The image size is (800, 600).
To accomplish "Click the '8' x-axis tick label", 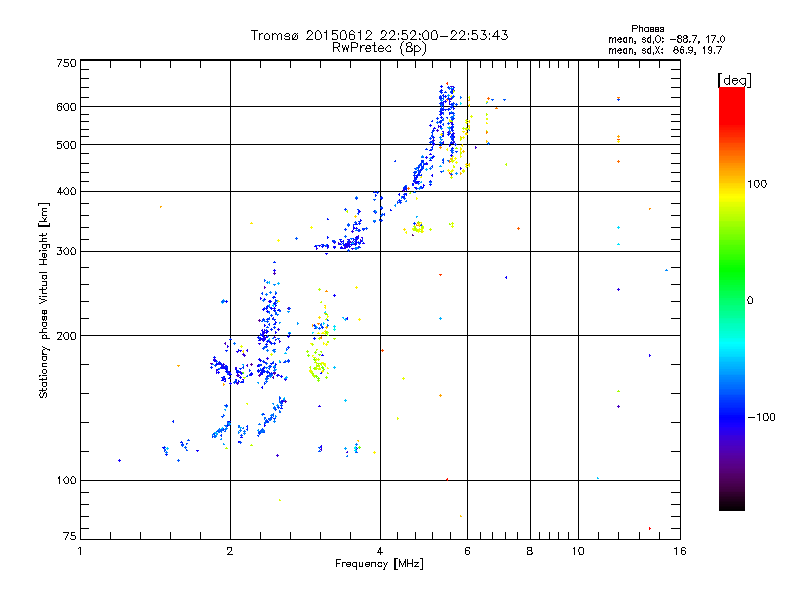I will (x=530, y=551).
